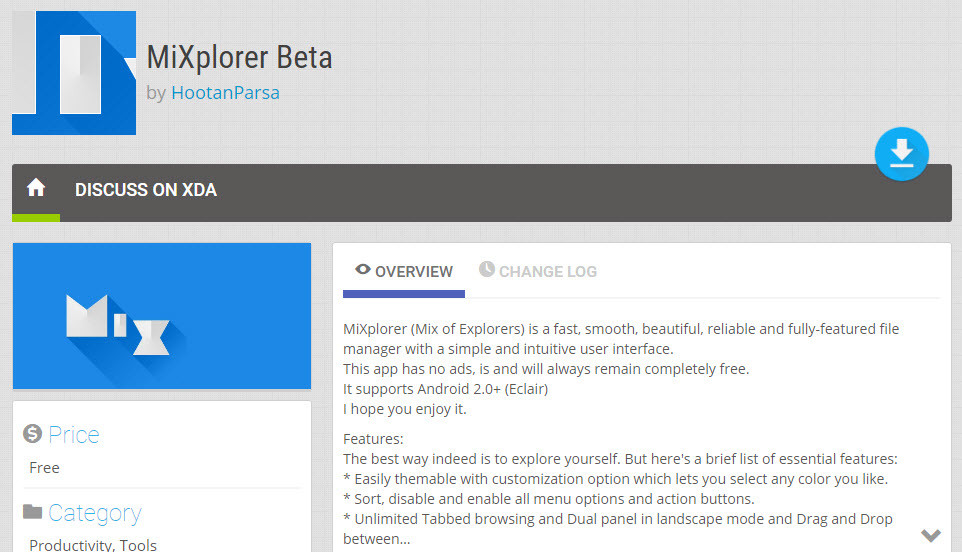The image size is (962, 552).
Task: Click the dollar icon next to Price
Action: tap(33, 434)
